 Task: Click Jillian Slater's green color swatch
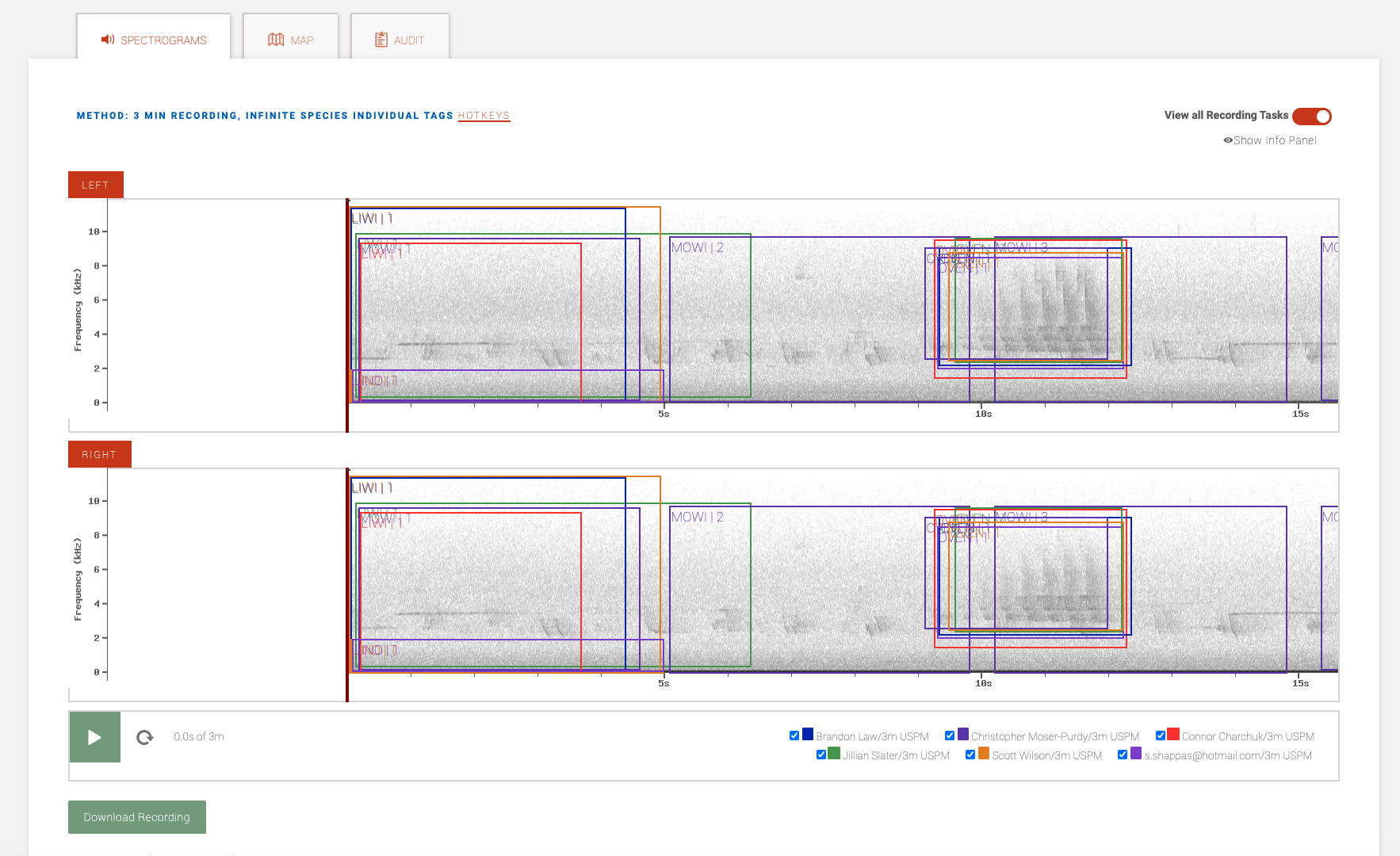(x=834, y=753)
